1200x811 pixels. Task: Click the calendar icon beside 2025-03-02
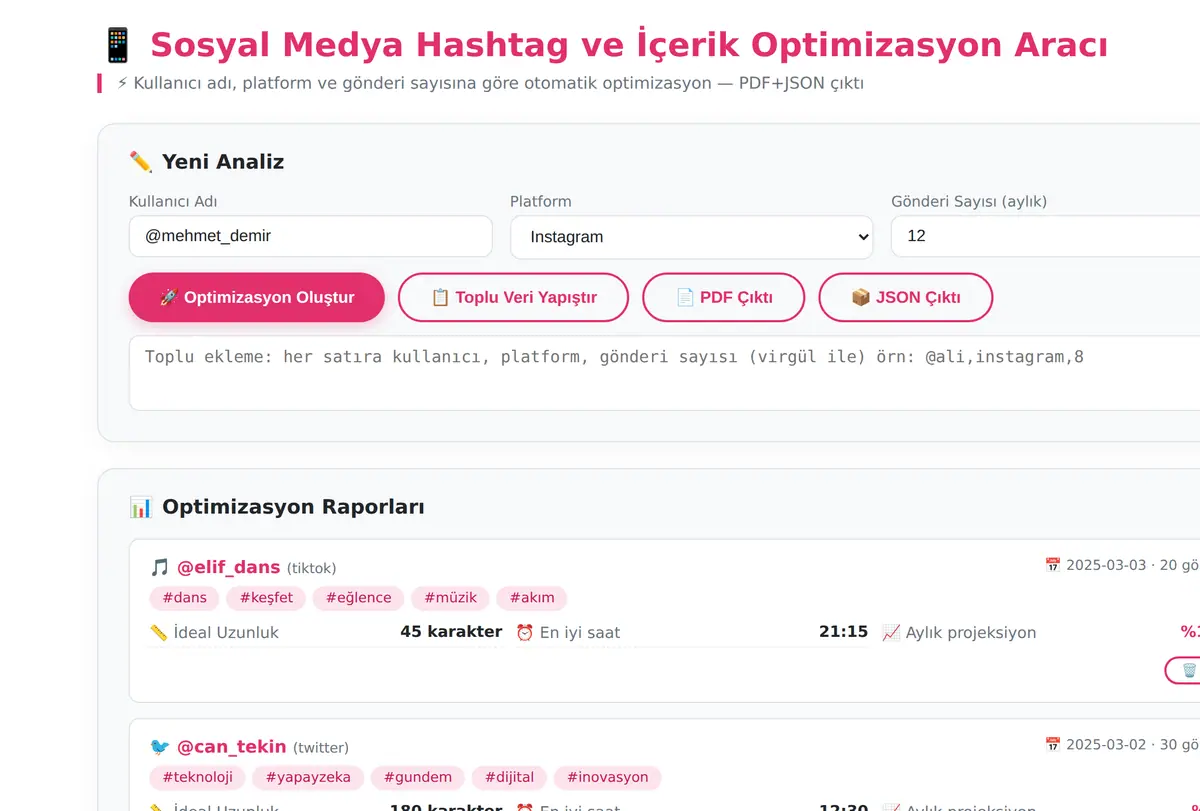(1053, 745)
